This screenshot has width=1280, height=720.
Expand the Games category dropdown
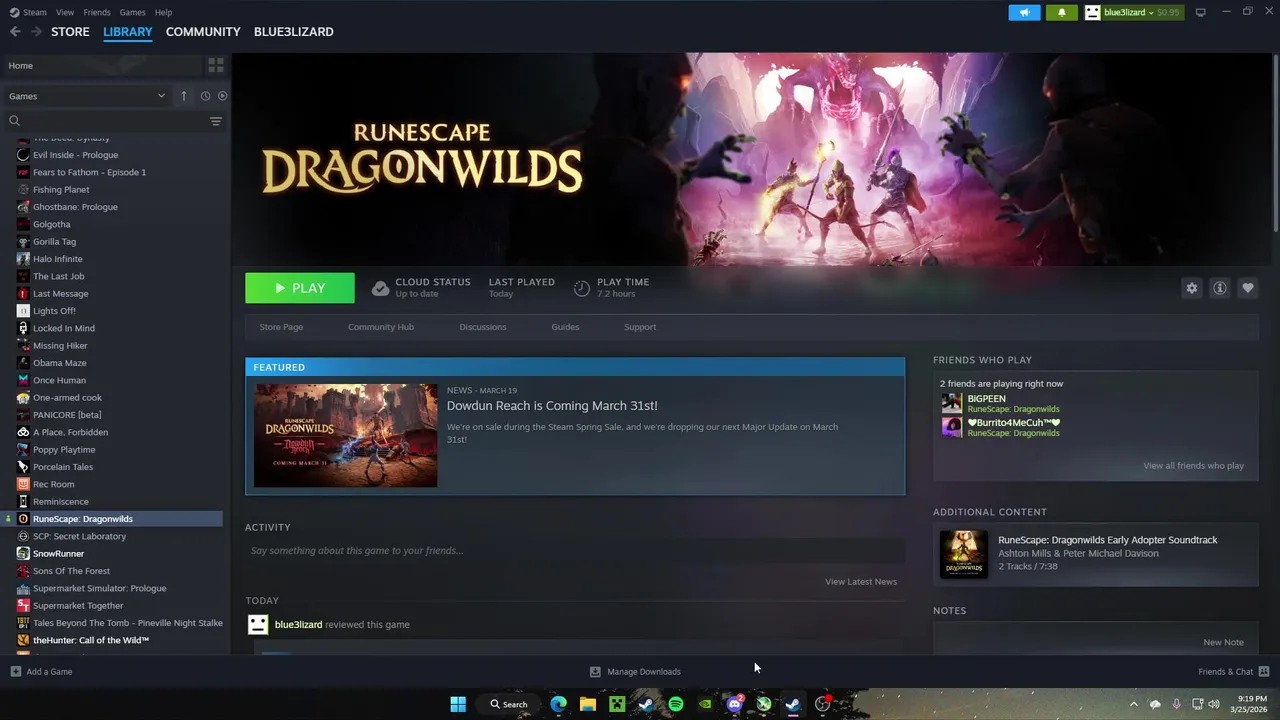click(x=87, y=96)
